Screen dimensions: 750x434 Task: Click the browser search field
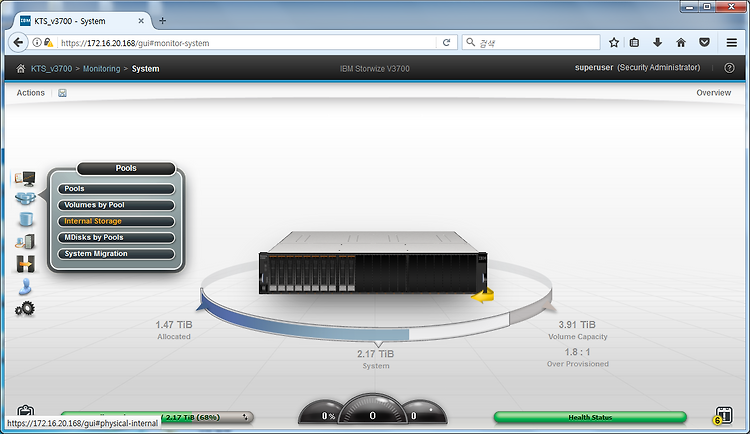point(531,43)
